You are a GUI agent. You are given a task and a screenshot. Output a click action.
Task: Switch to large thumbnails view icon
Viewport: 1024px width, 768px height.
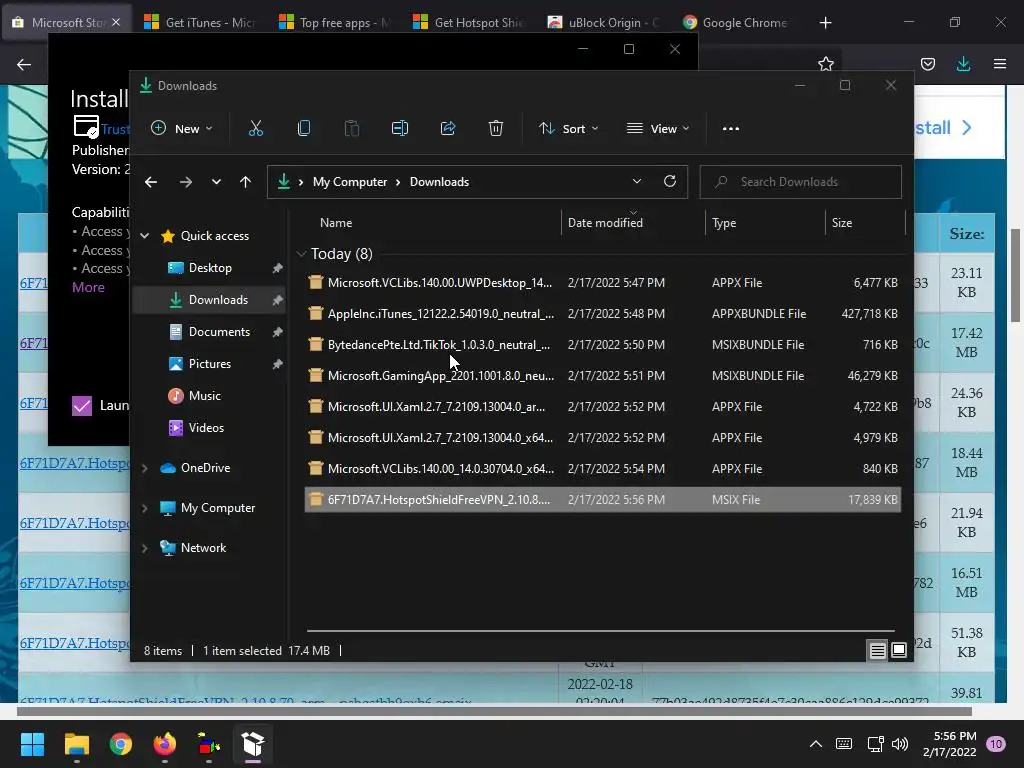[899, 650]
